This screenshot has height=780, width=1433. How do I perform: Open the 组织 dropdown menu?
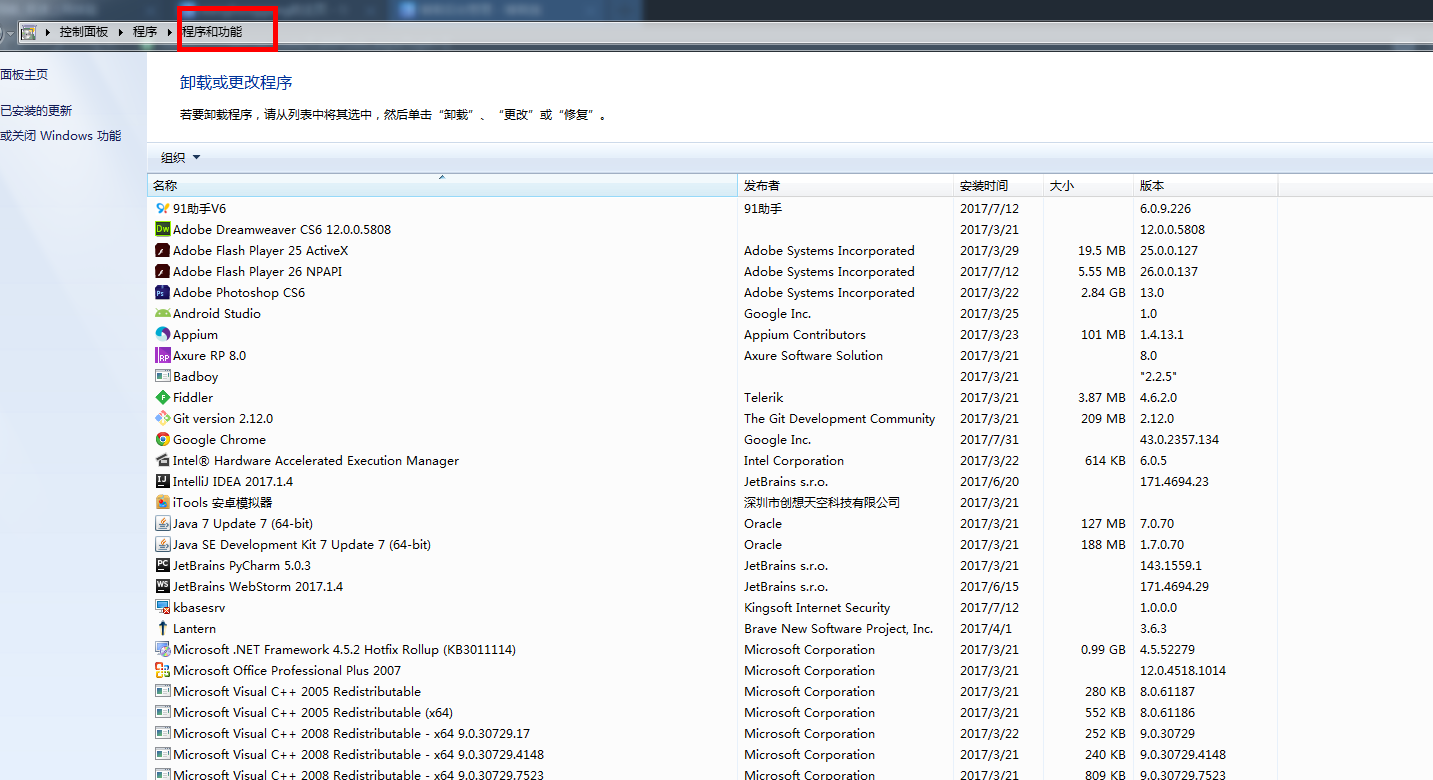click(181, 157)
